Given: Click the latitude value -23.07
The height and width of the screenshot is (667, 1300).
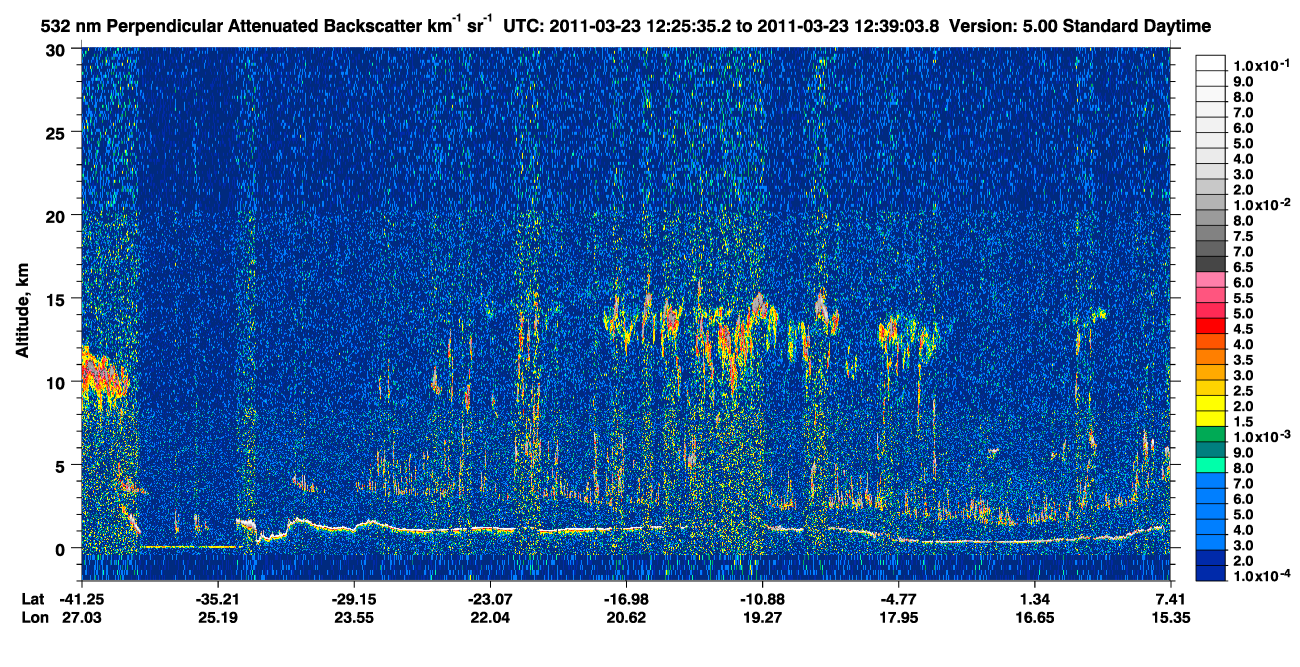Looking at the screenshot, I should tap(489, 599).
